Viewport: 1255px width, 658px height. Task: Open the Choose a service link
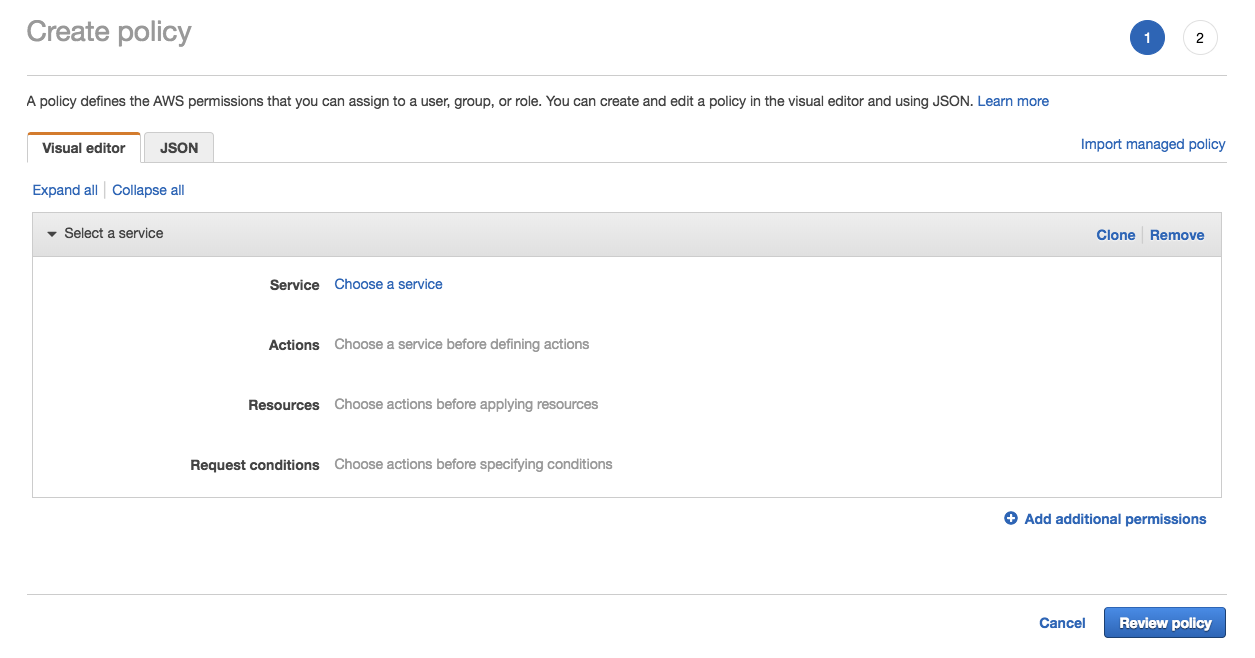click(x=388, y=284)
